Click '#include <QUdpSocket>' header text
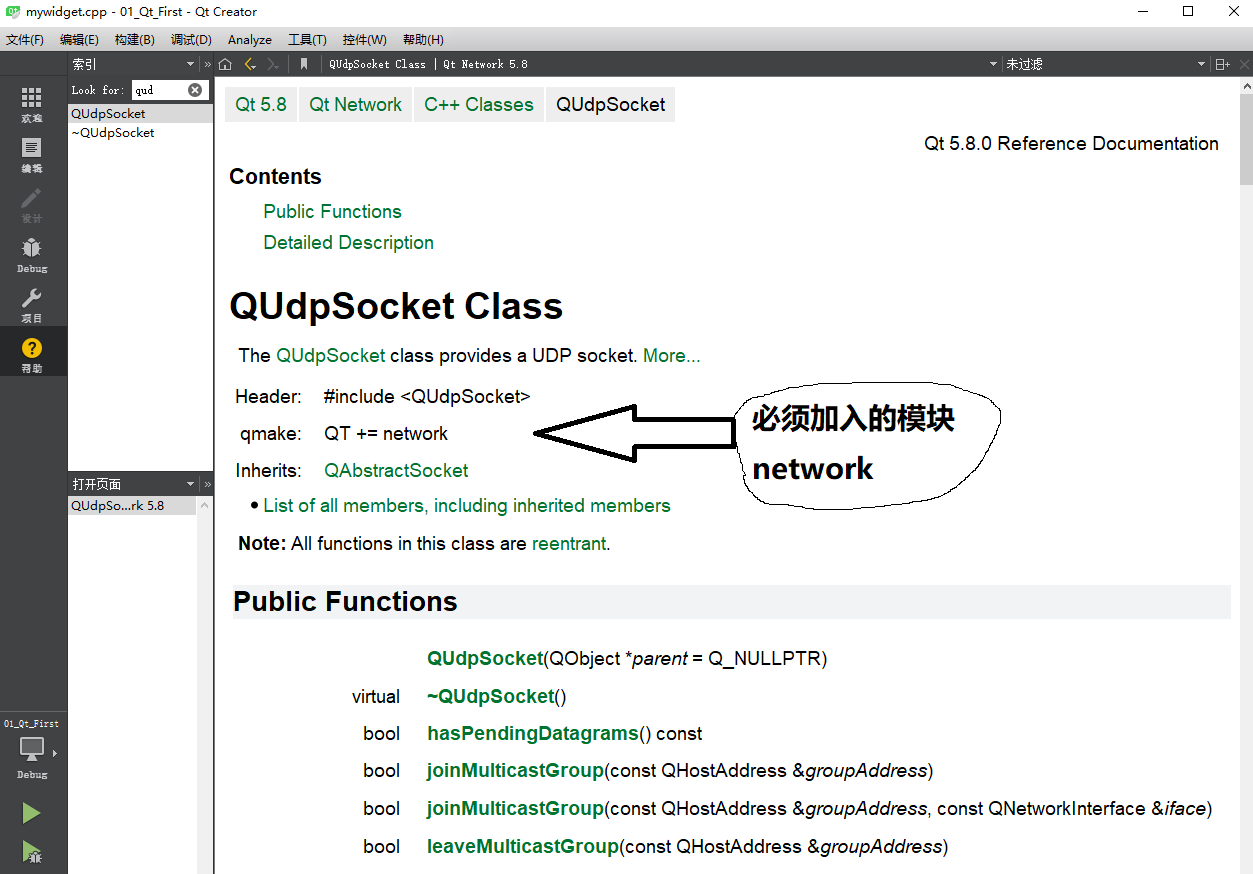Screen dimensions: 1253x874 click(x=427, y=397)
